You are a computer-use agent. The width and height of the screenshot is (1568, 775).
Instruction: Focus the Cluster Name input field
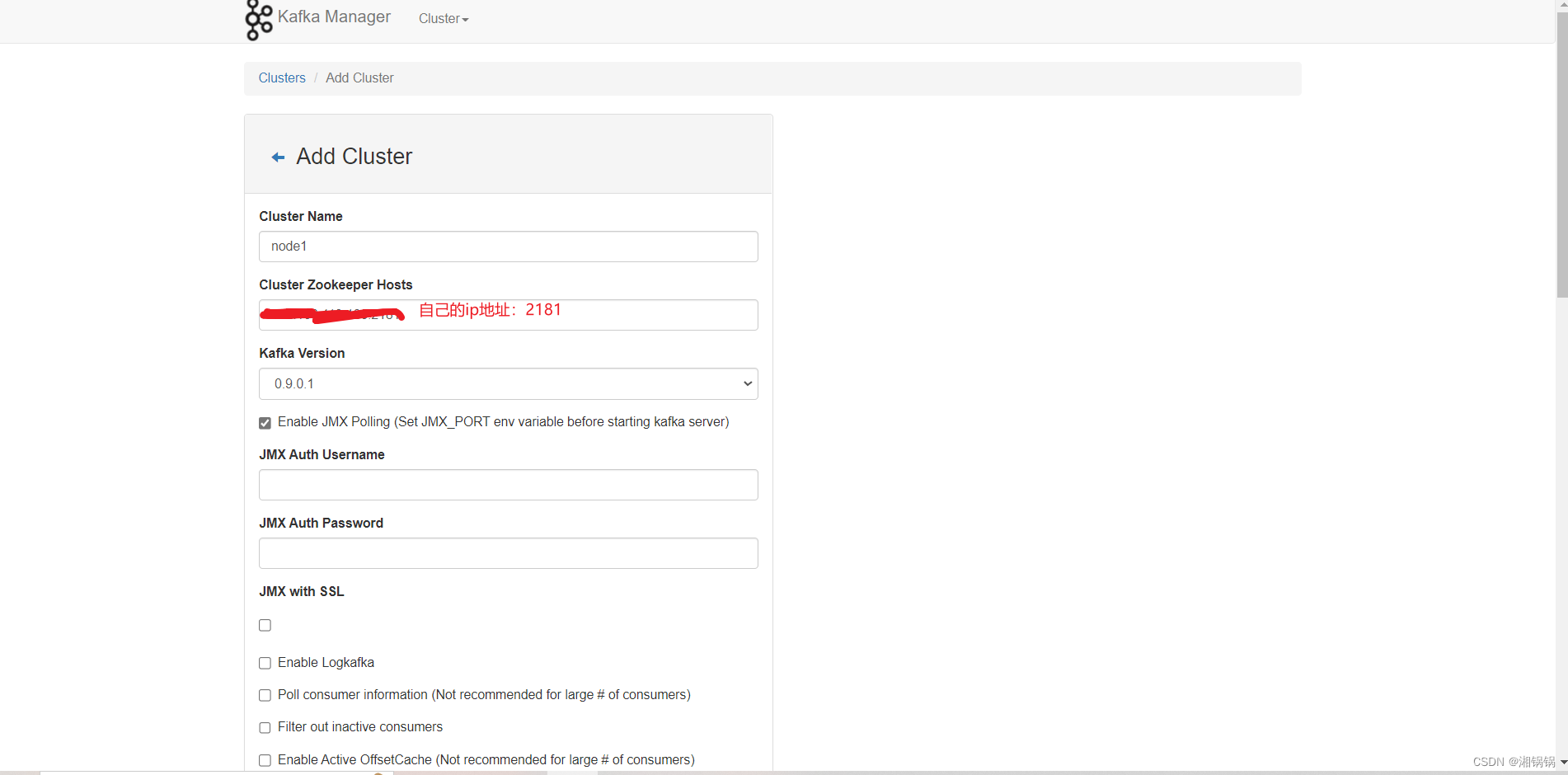509,247
